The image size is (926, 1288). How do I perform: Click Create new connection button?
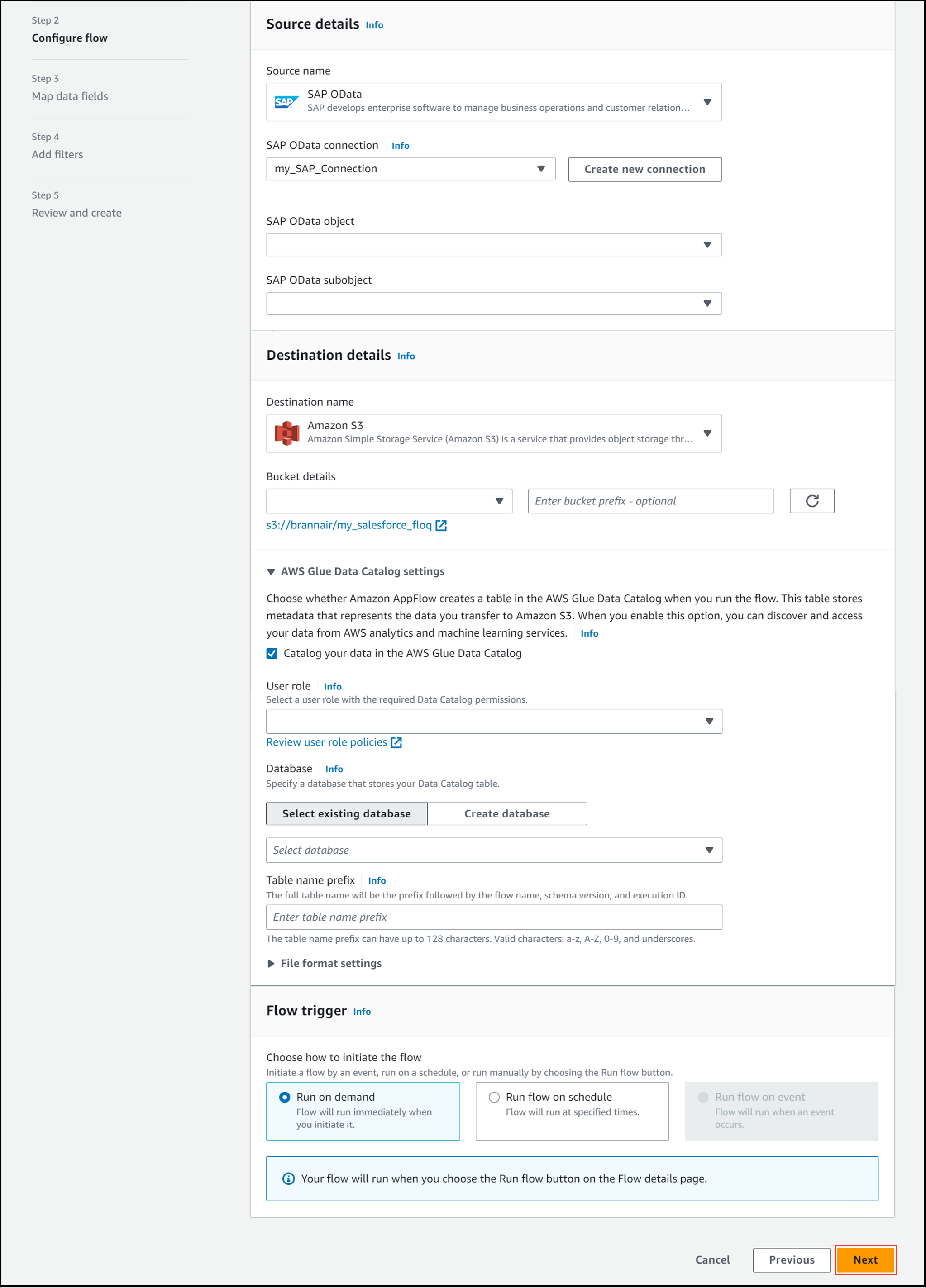pyautogui.click(x=644, y=169)
